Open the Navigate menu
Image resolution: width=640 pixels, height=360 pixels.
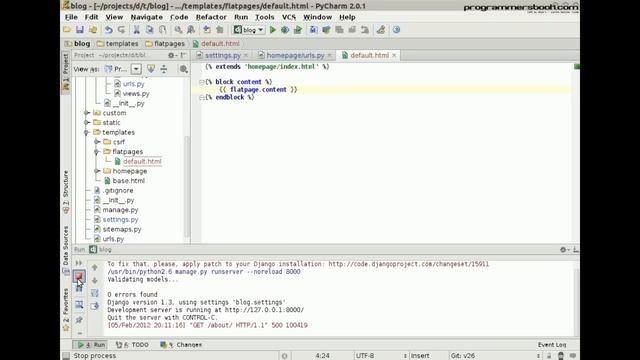[x=147, y=17]
